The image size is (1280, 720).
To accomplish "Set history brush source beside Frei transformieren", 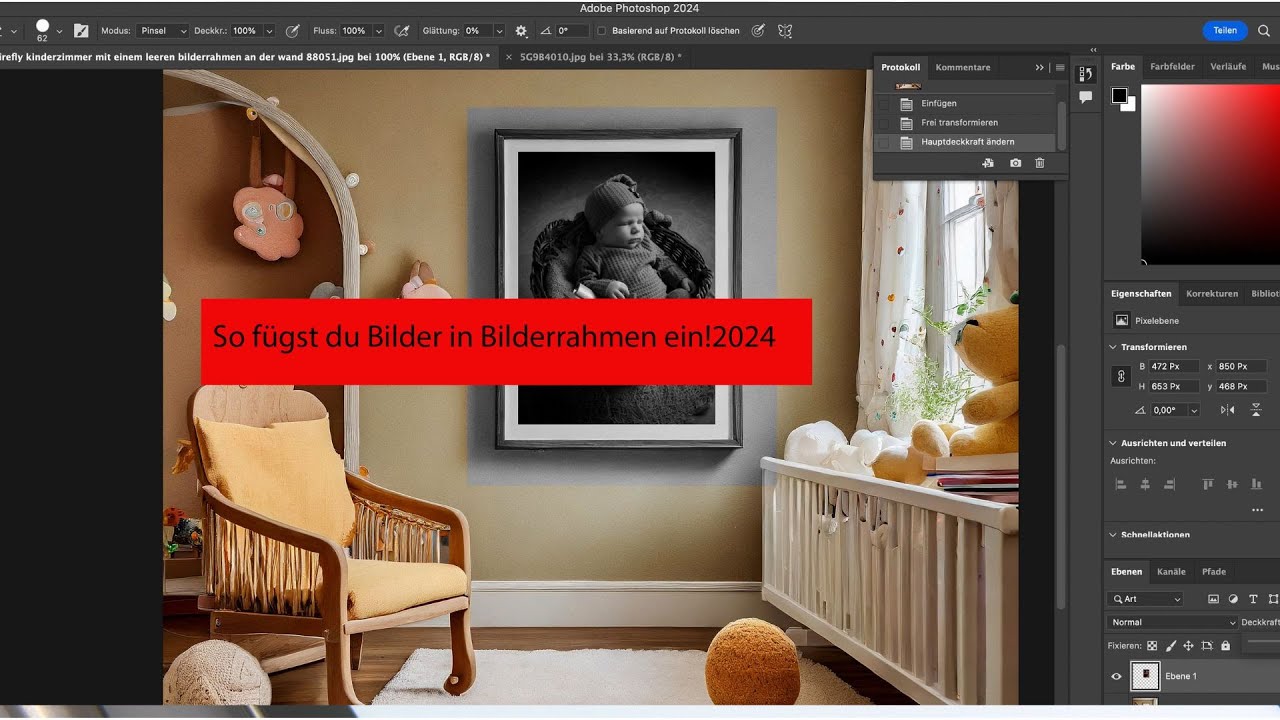I will click(x=883, y=122).
